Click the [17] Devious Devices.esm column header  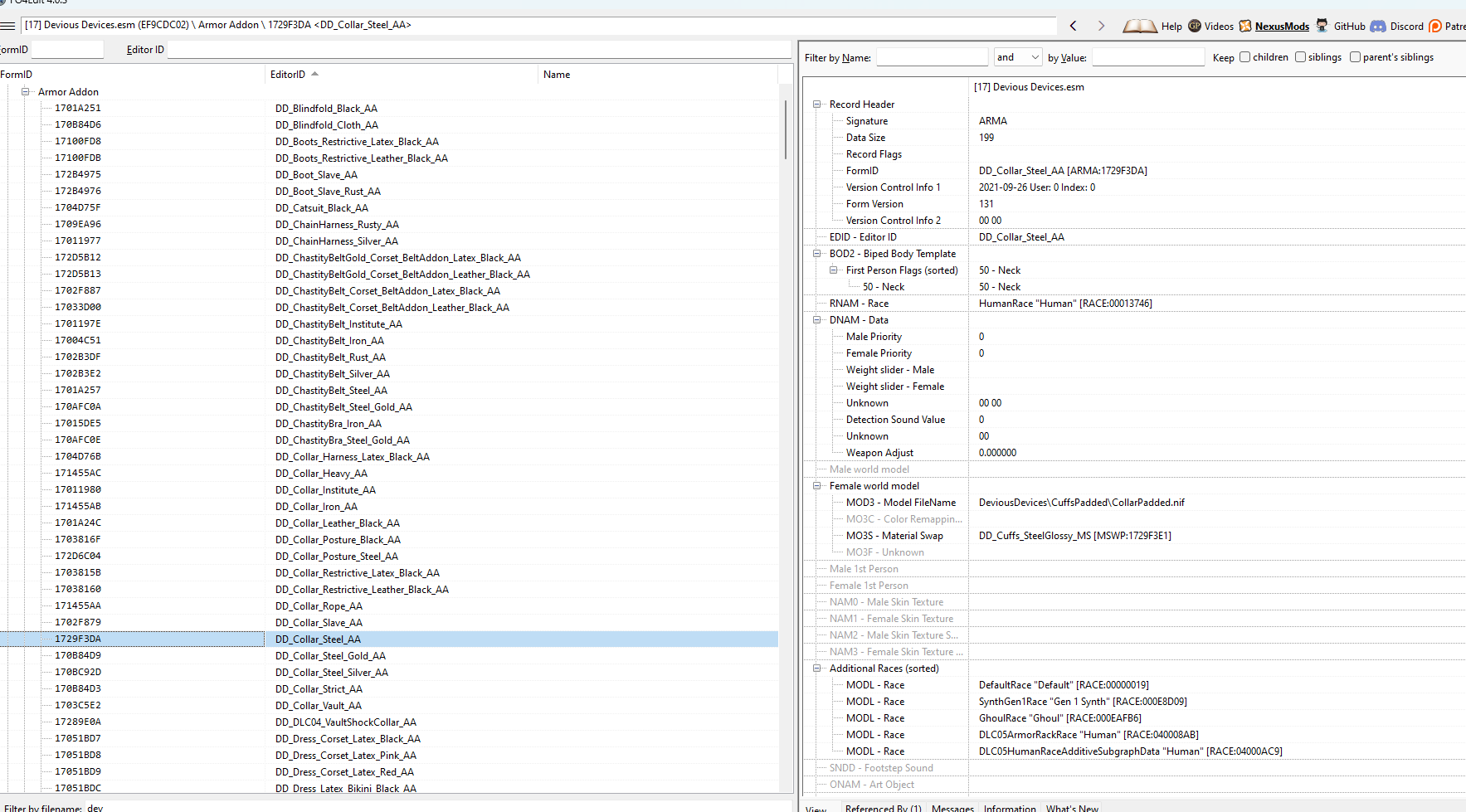pos(1029,87)
